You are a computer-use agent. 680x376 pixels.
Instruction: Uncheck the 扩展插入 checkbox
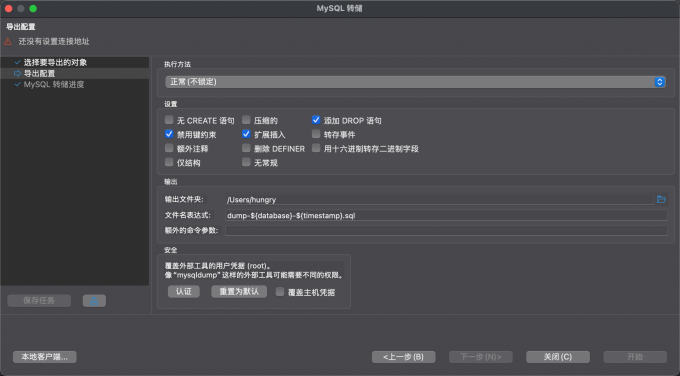click(x=246, y=134)
